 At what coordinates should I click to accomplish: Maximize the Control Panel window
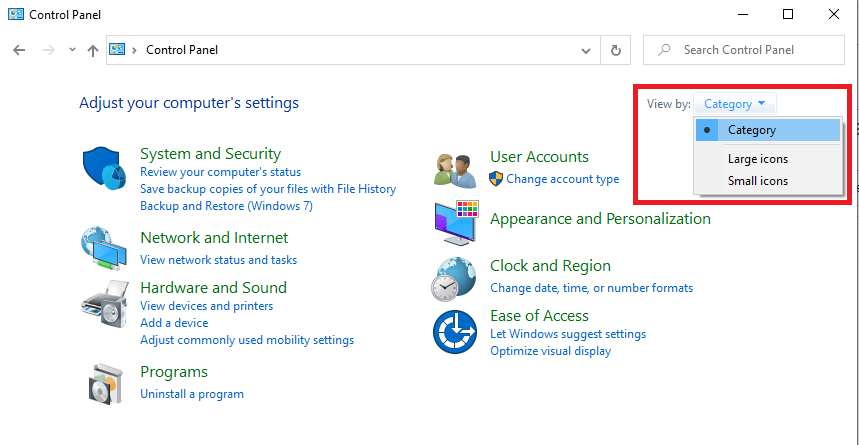tap(788, 15)
